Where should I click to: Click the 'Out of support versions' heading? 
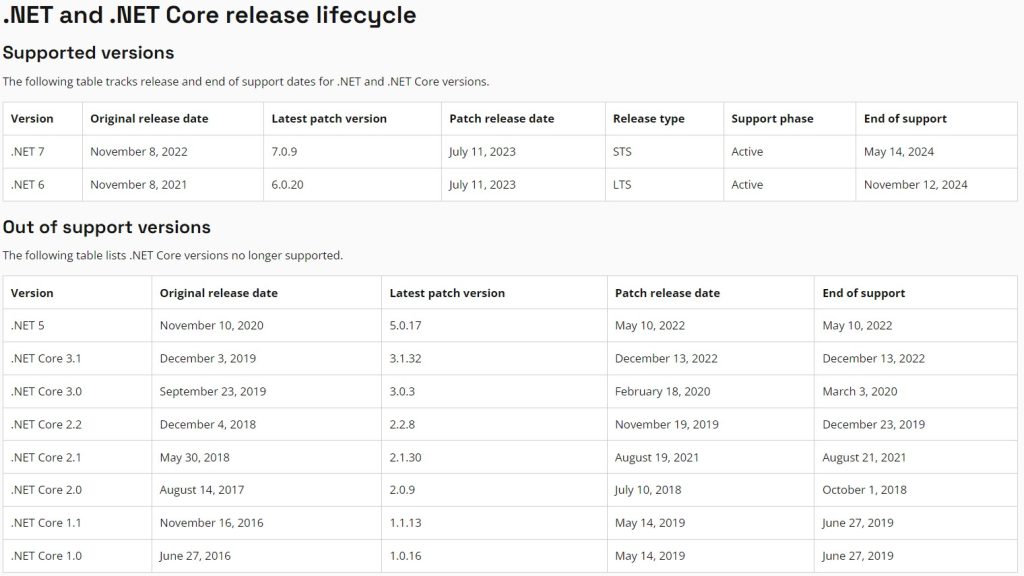[x=106, y=227]
